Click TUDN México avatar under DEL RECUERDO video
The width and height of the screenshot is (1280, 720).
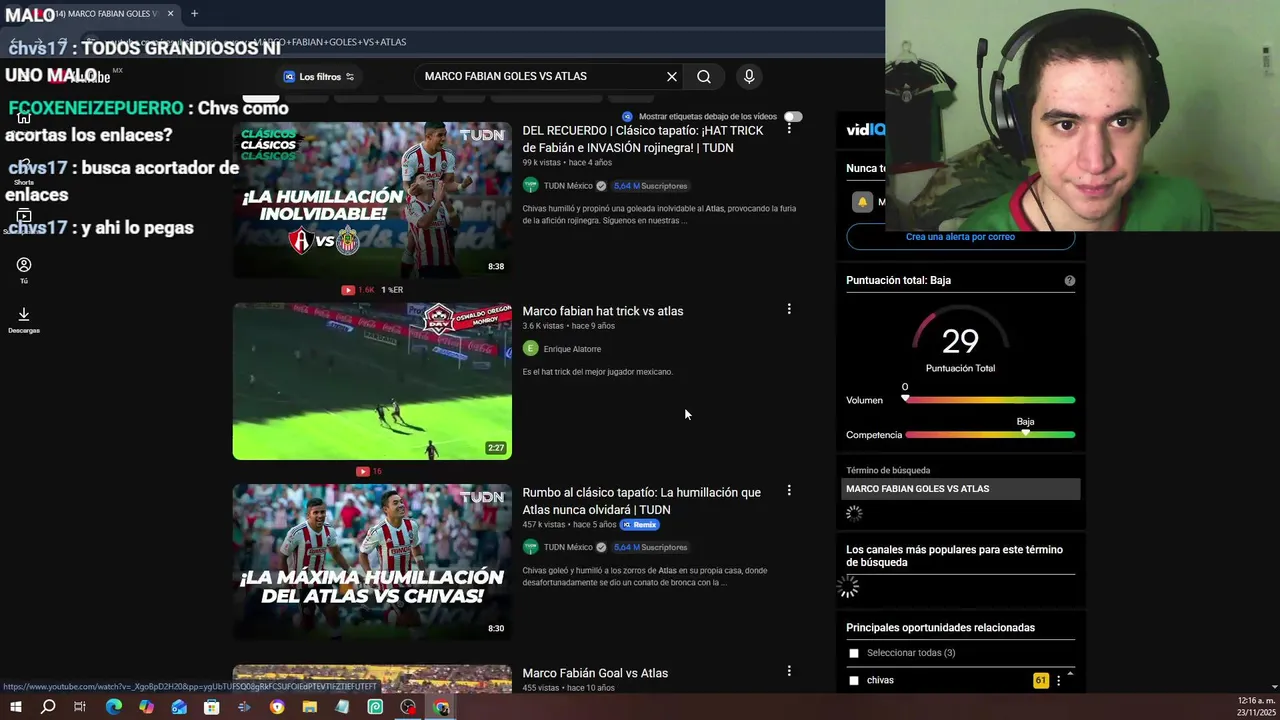(531, 186)
